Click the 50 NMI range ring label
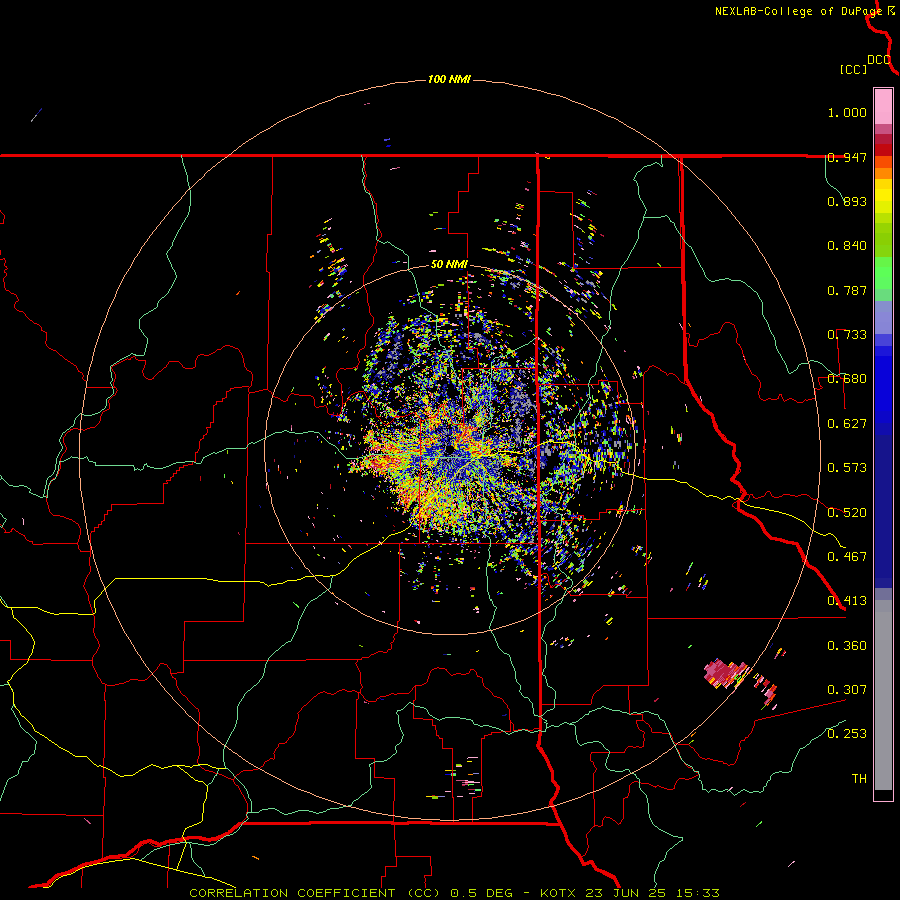This screenshot has height=900, width=900. (449, 265)
